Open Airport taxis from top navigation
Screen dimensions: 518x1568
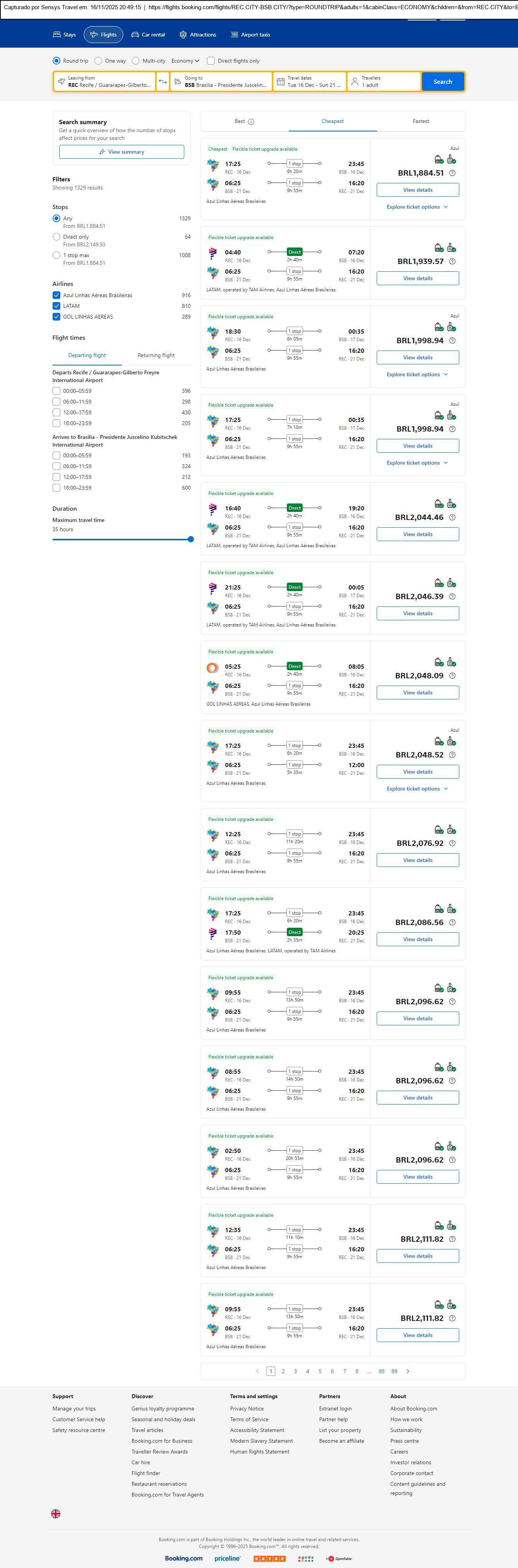click(250, 35)
